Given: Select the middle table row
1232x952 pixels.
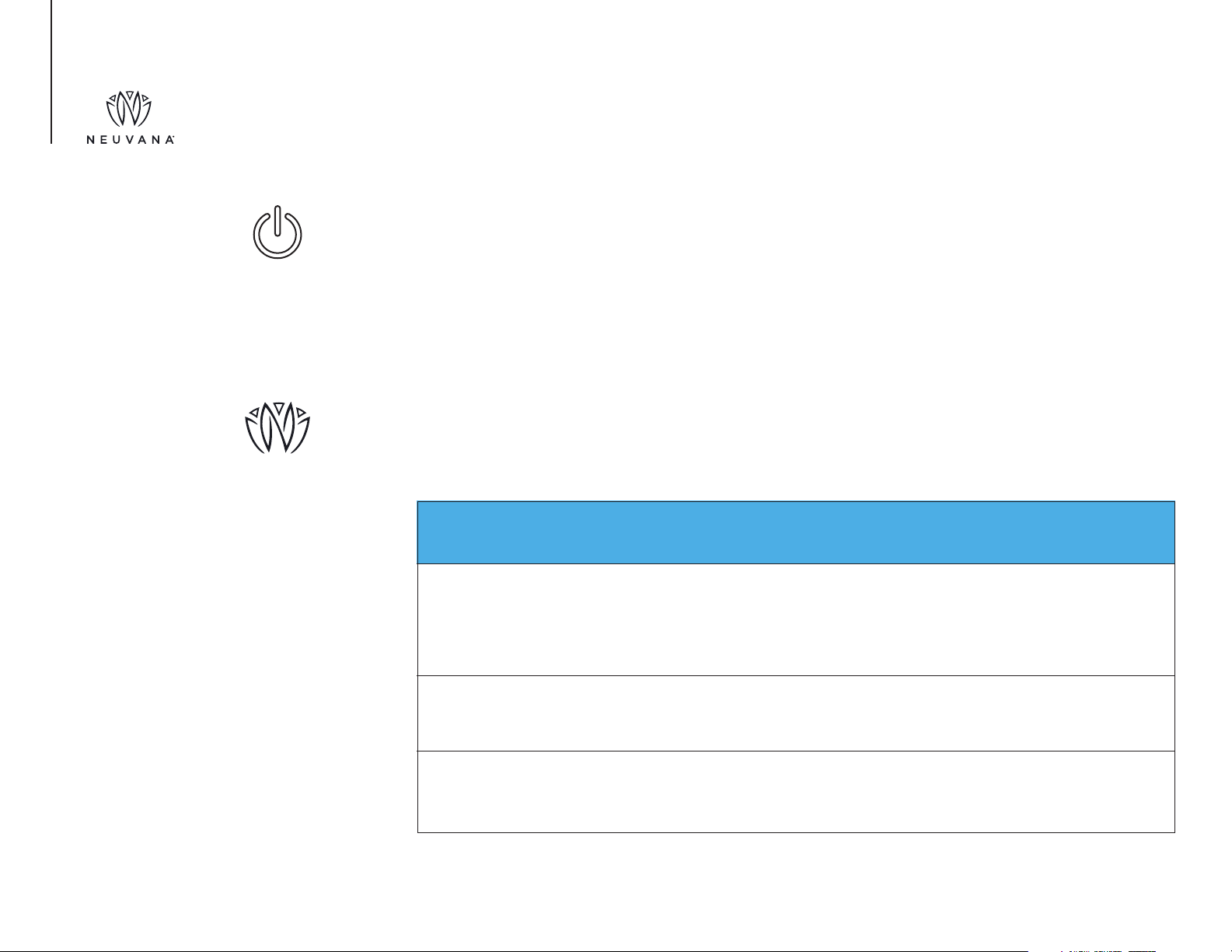Looking at the screenshot, I should coord(796,713).
